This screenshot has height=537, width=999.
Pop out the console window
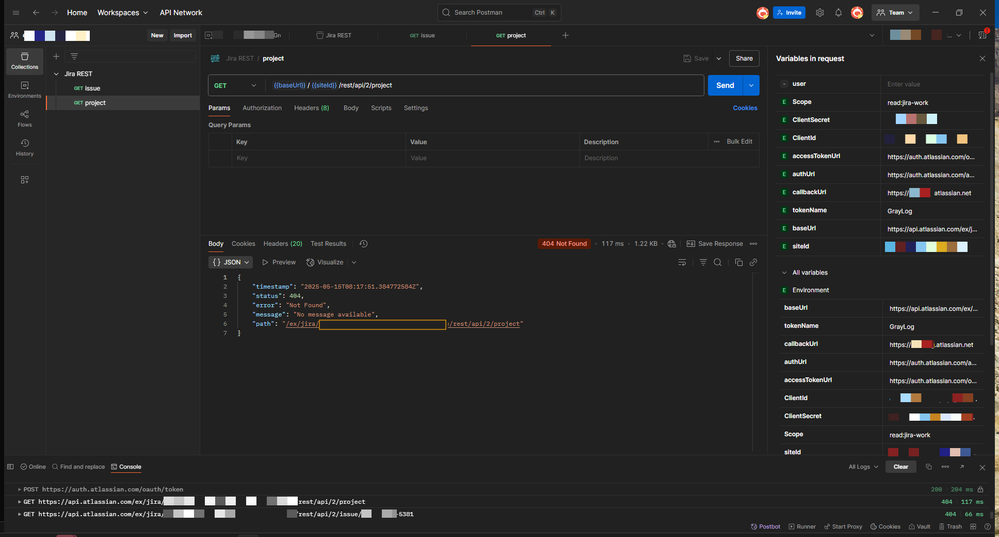tap(961, 467)
